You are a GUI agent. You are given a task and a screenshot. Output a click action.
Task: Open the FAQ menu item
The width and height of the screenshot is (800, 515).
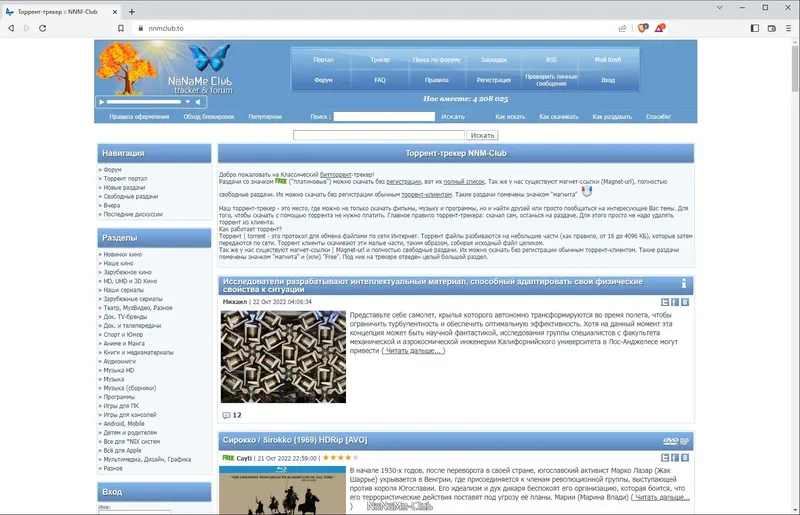[380, 80]
